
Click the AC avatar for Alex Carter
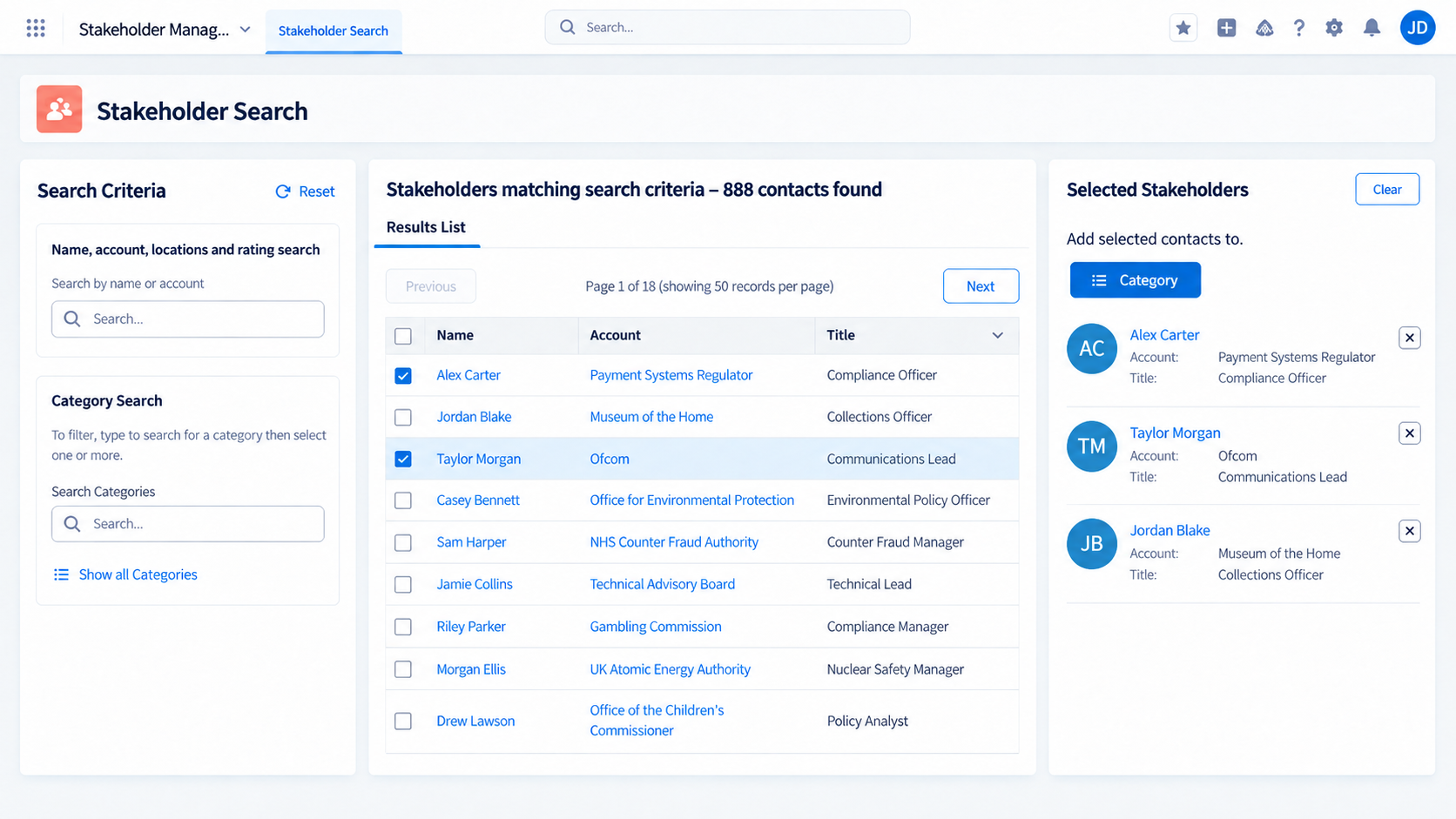[1091, 348]
